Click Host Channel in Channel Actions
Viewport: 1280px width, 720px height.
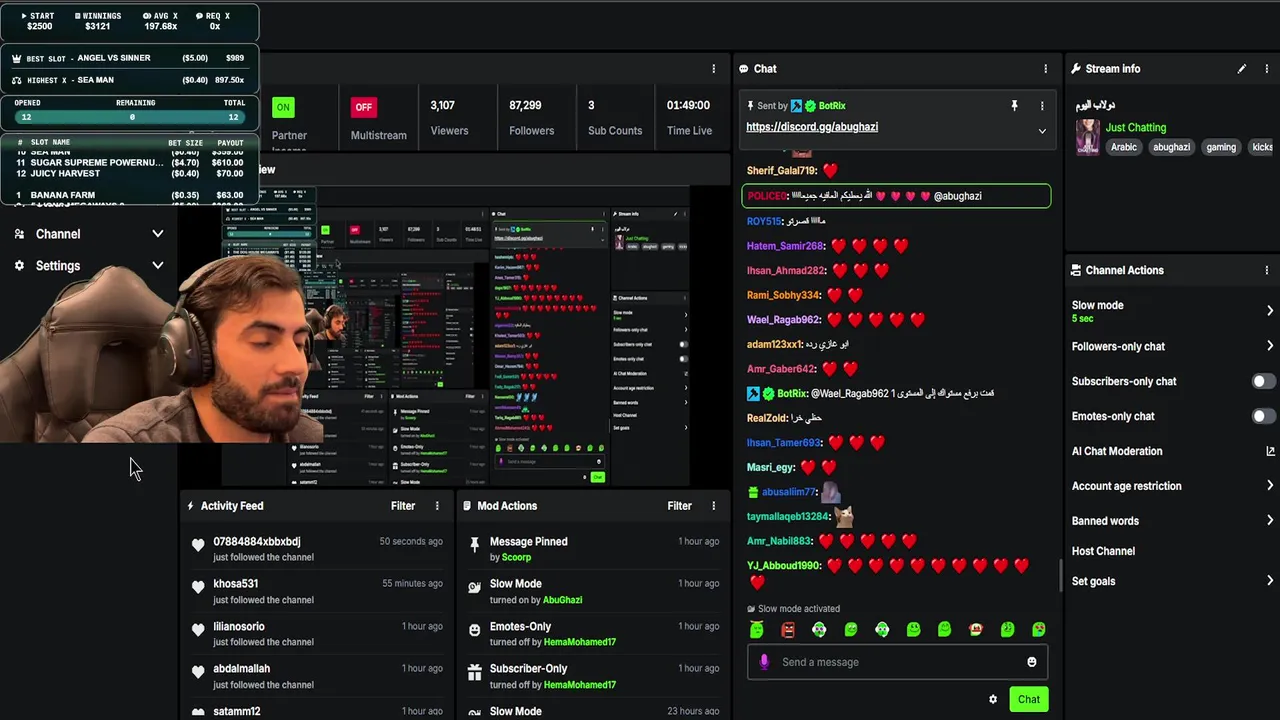[x=1103, y=551]
